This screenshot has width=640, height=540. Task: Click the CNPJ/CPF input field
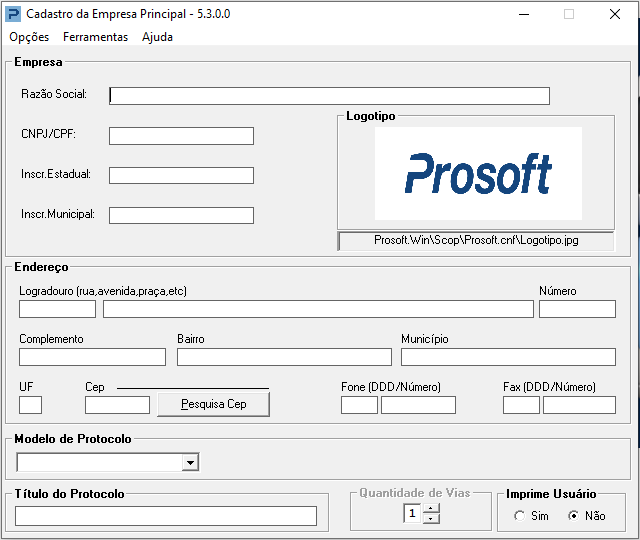click(x=181, y=136)
